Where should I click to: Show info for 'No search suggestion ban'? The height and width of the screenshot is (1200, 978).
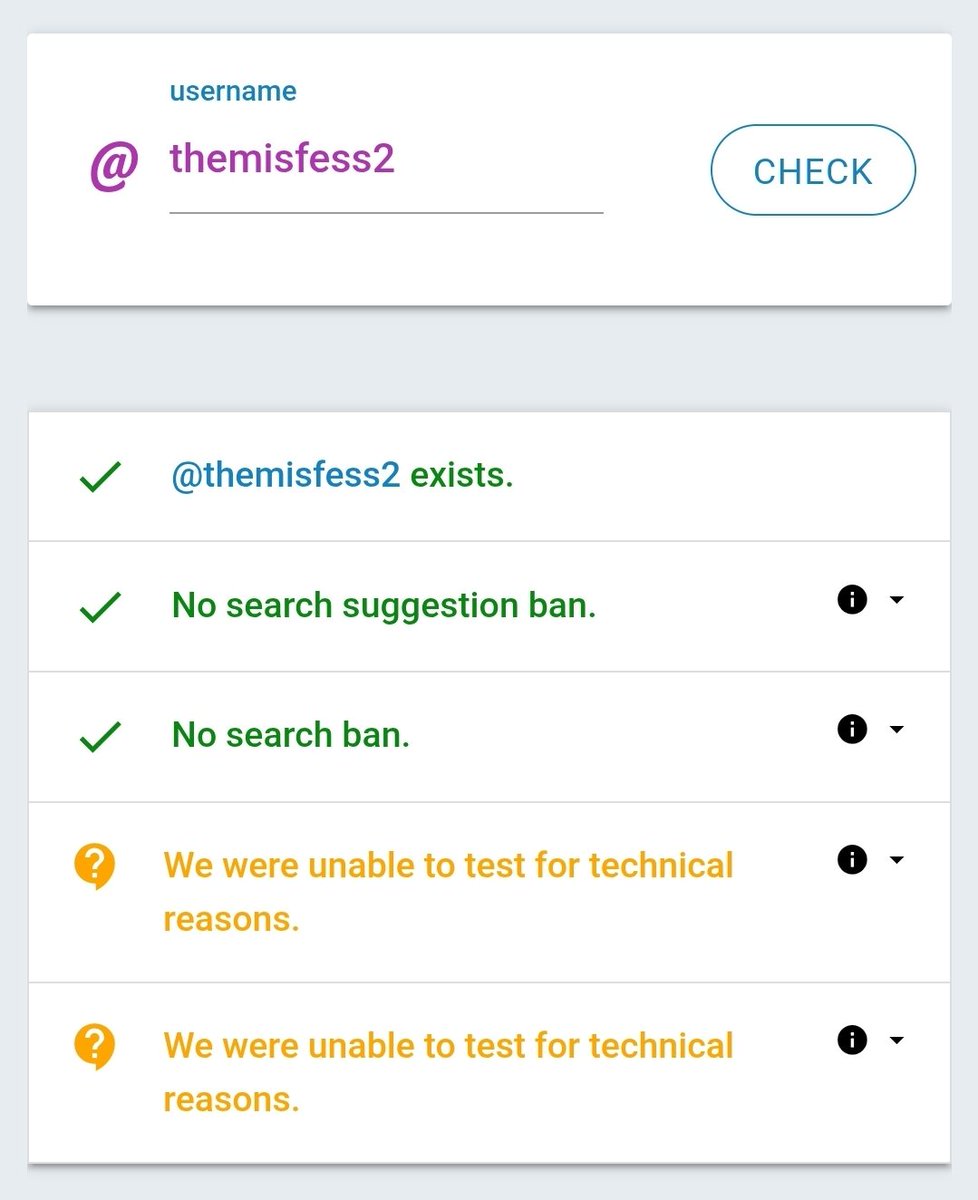(x=852, y=600)
